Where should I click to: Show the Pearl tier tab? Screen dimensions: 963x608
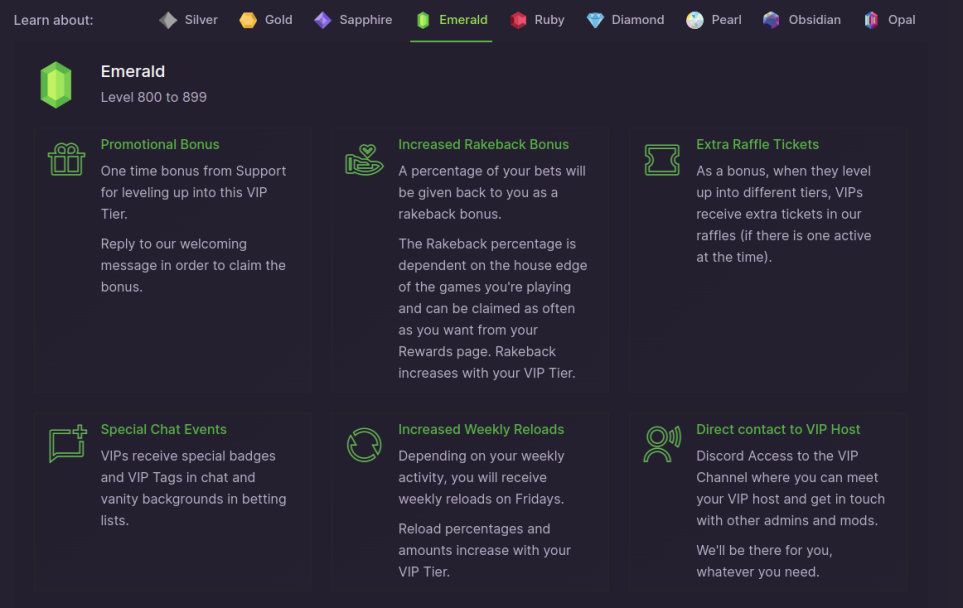[714, 20]
